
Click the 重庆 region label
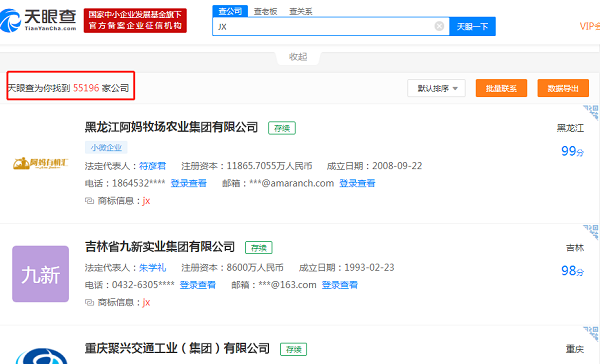click(575, 349)
